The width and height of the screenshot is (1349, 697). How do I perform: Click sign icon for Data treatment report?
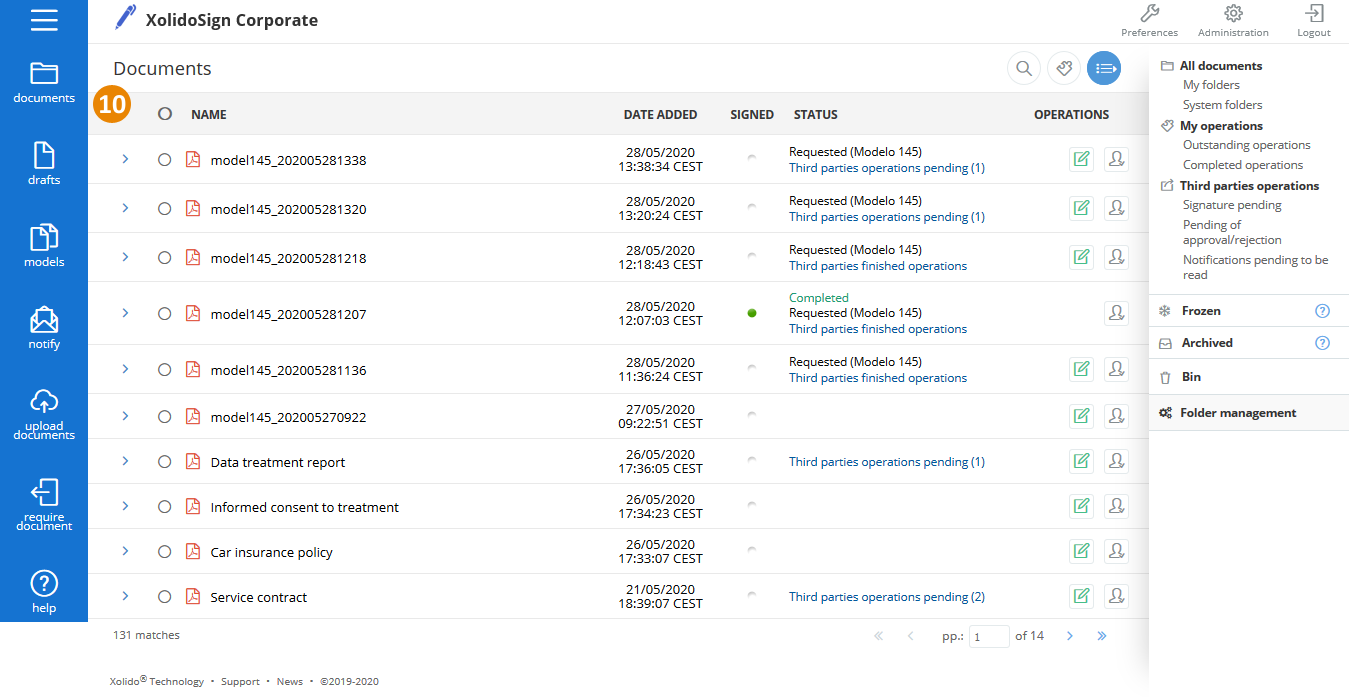click(x=1081, y=461)
